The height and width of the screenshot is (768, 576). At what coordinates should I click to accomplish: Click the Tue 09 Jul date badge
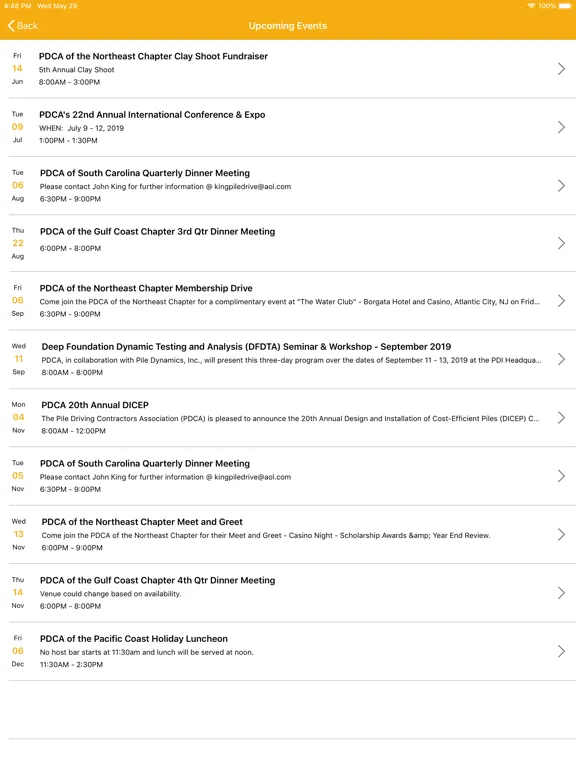(x=18, y=127)
